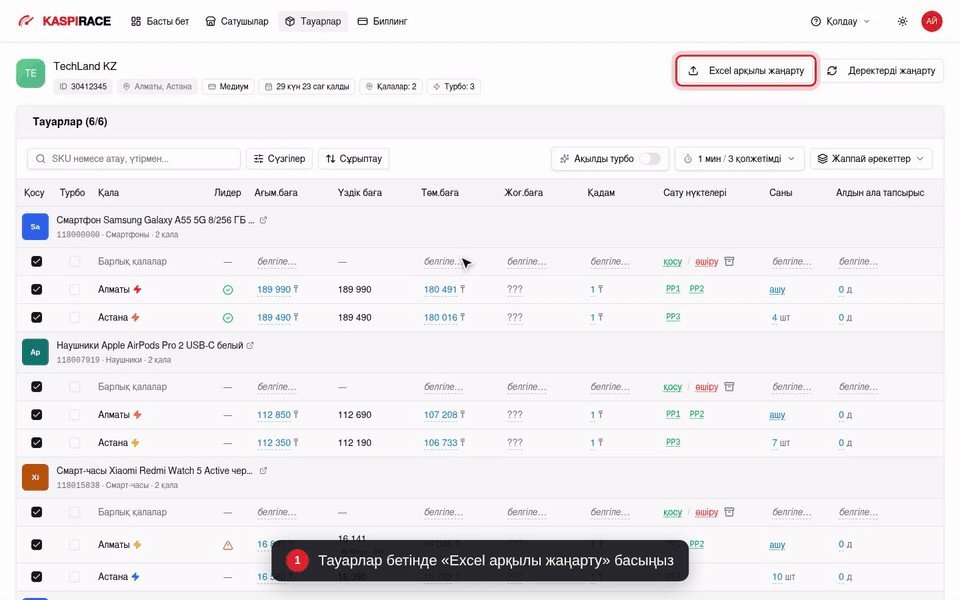Image resolution: width=960 pixels, height=600 pixels.
Task: Open the Жаппай әрекеттер bulk actions dropdown
Action: tap(871, 159)
